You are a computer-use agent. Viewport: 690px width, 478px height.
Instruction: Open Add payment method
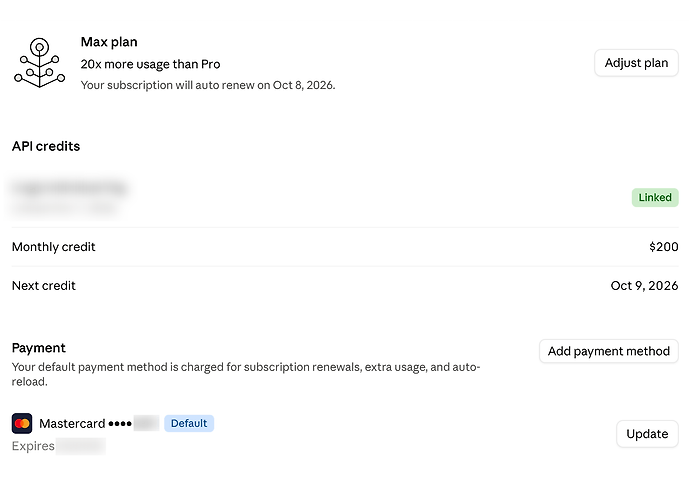click(x=609, y=351)
